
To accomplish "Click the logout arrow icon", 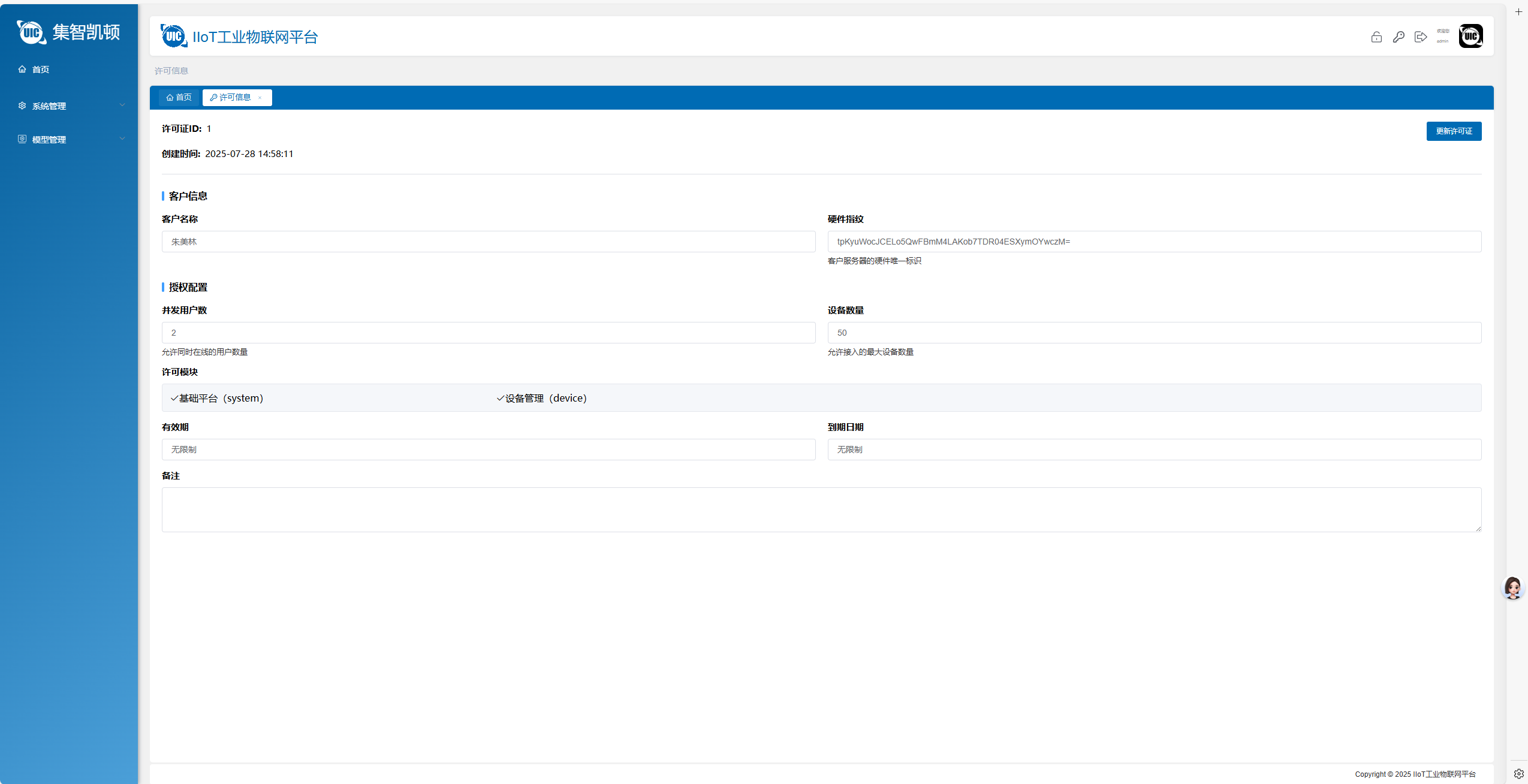I will [1420, 37].
